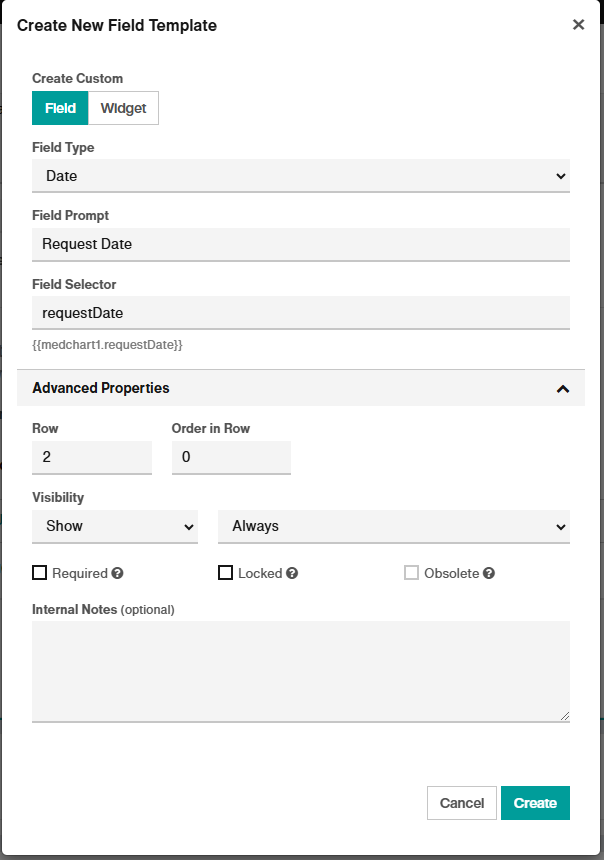Switch to the Widget option
604x860 pixels.
(x=123, y=108)
